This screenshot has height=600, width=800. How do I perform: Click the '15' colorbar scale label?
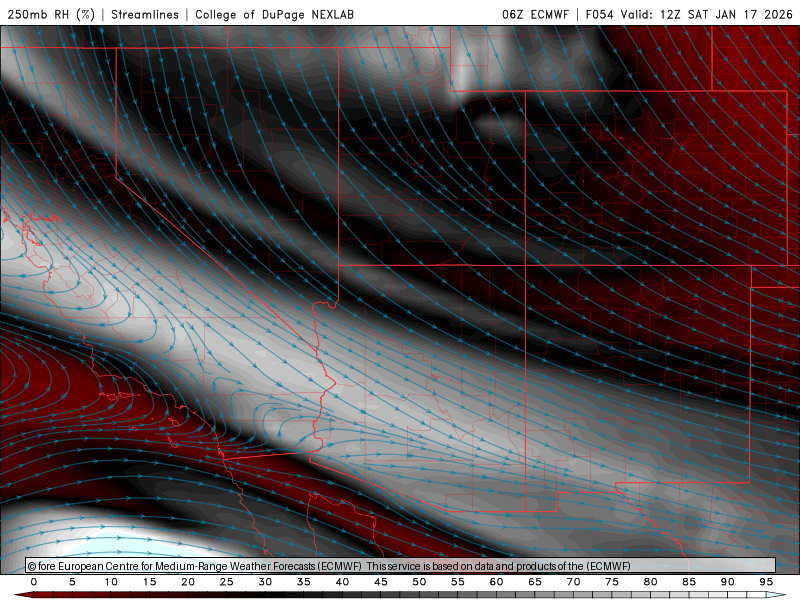pos(149,582)
